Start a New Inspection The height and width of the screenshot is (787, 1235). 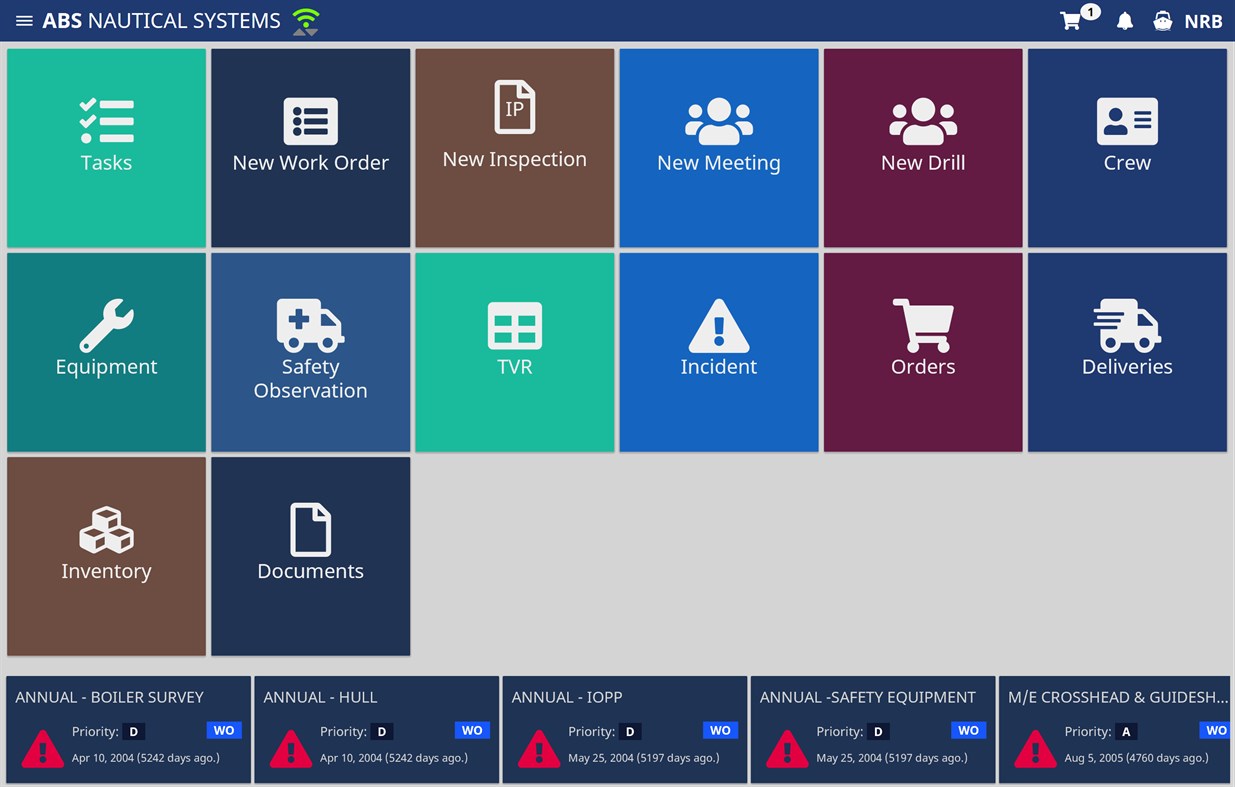[x=515, y=148]
